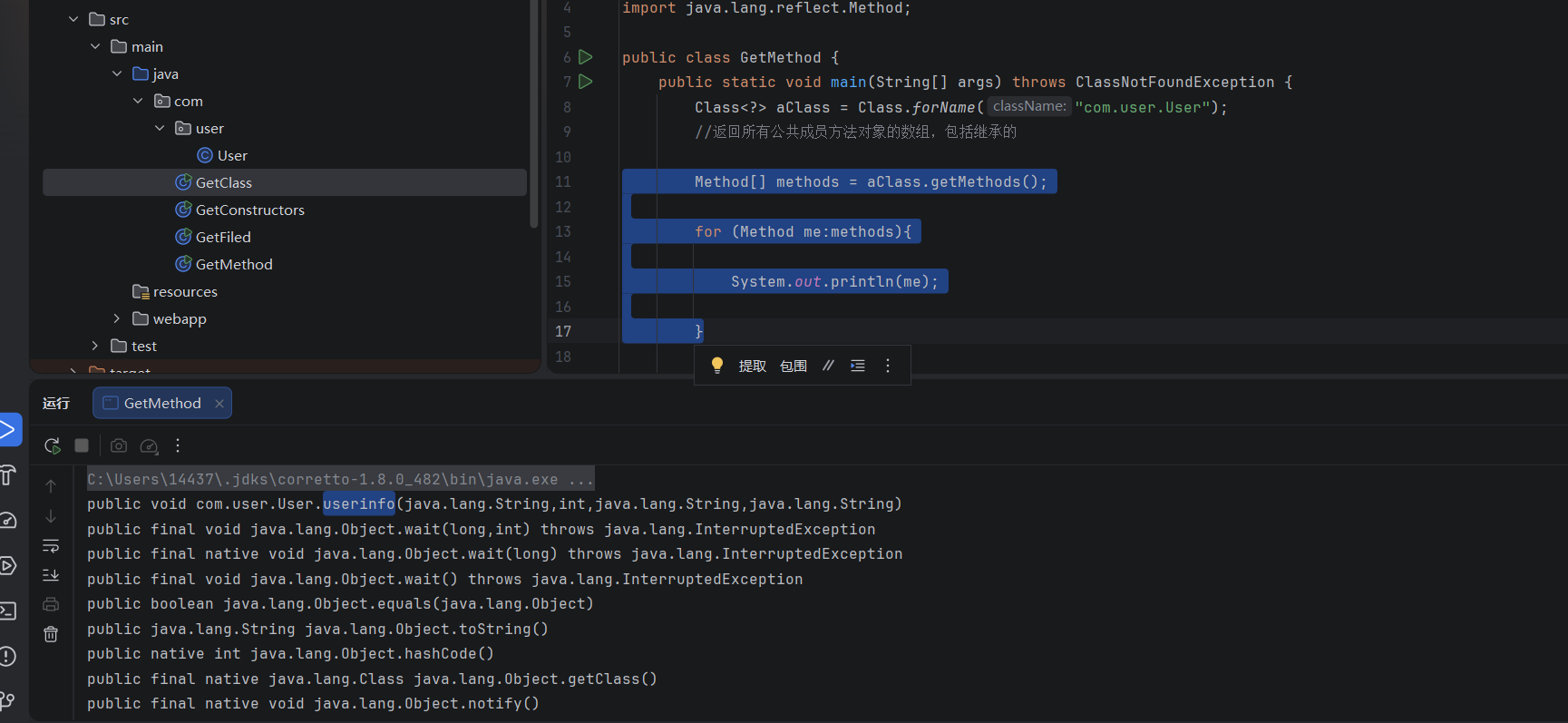Image resolution: width=1568 pixels, height=723 pixels.
Task: Open the Terminal tool window
Action: (8, 611)
